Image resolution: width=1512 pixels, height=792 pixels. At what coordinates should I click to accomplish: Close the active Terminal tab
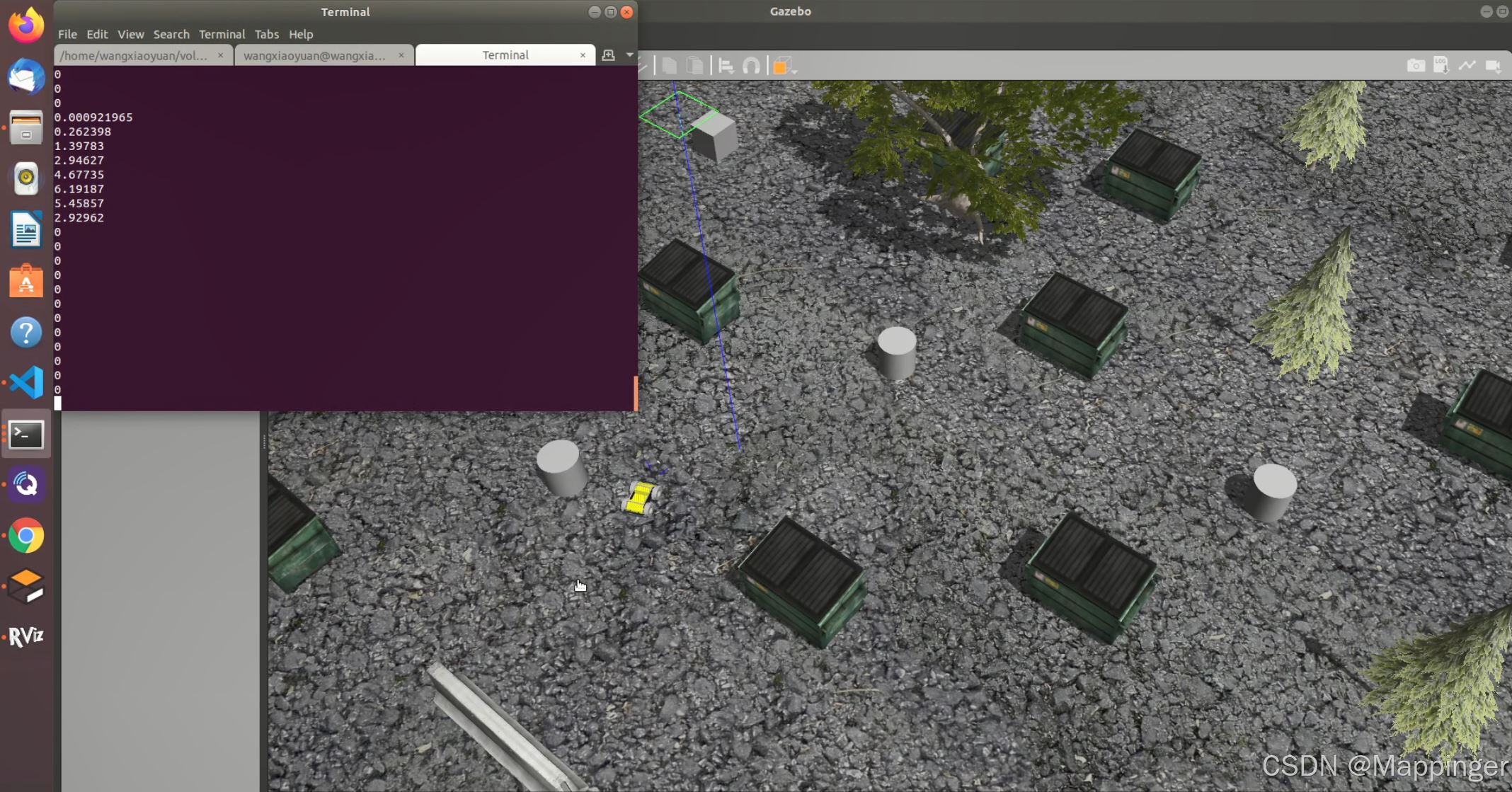pos(583,55)
